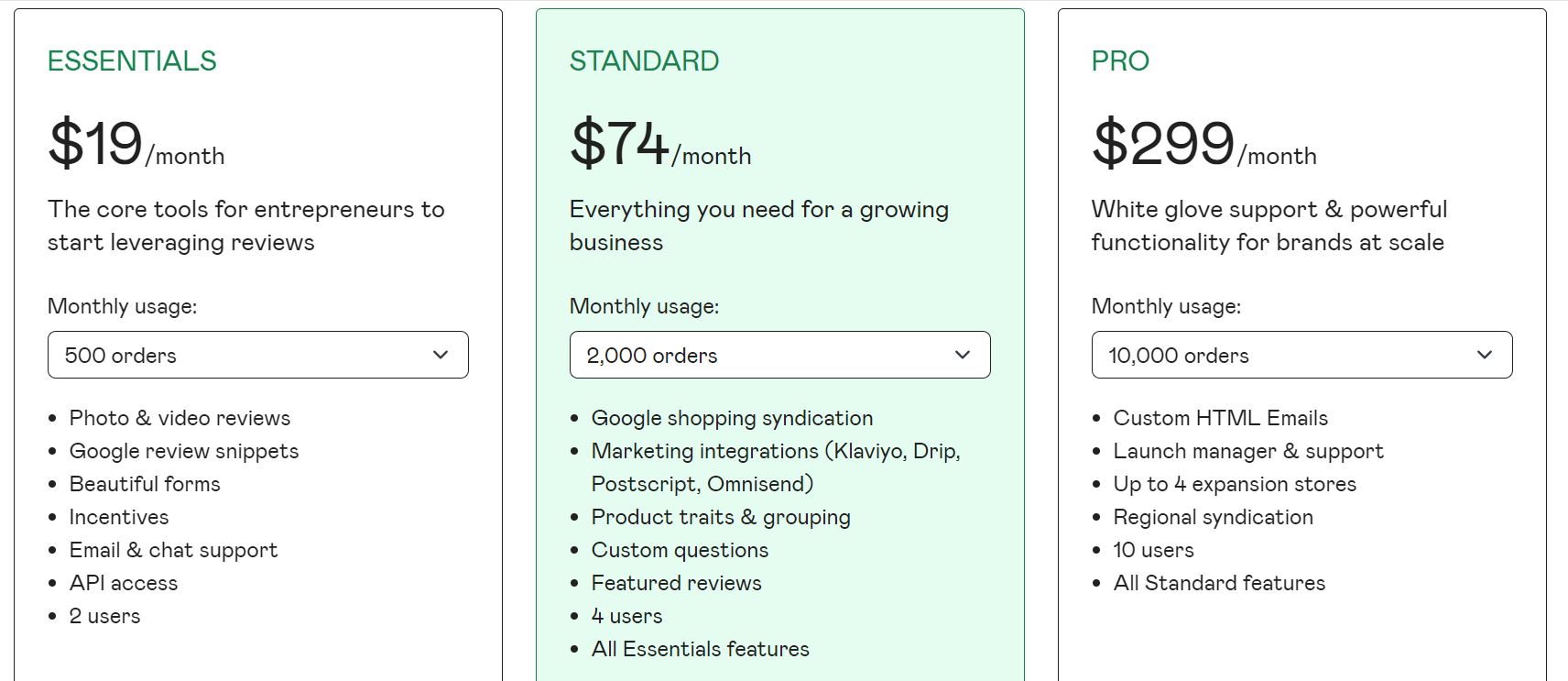Screen dimensions: 1568x681
Task: Click the All Essentials features entry
Action: point(701,649)
